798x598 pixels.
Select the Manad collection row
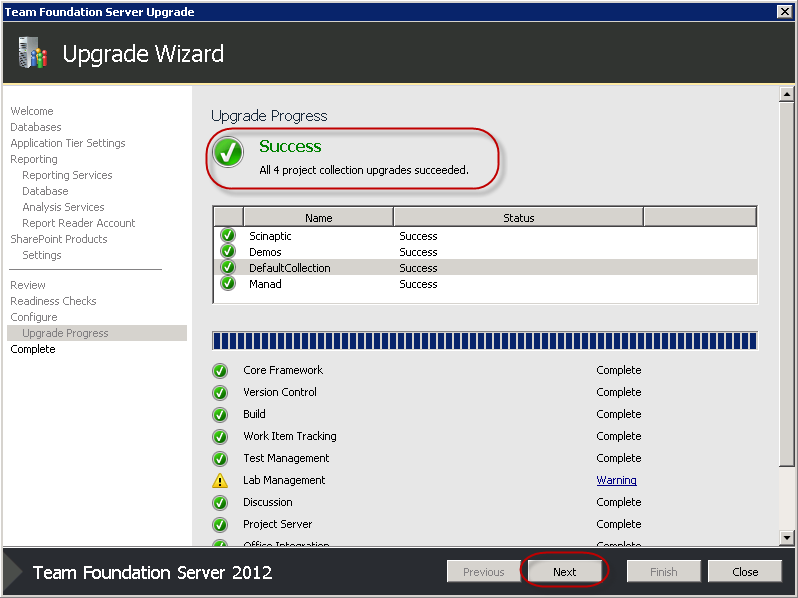pyautogui.click(x=485, y=284)
